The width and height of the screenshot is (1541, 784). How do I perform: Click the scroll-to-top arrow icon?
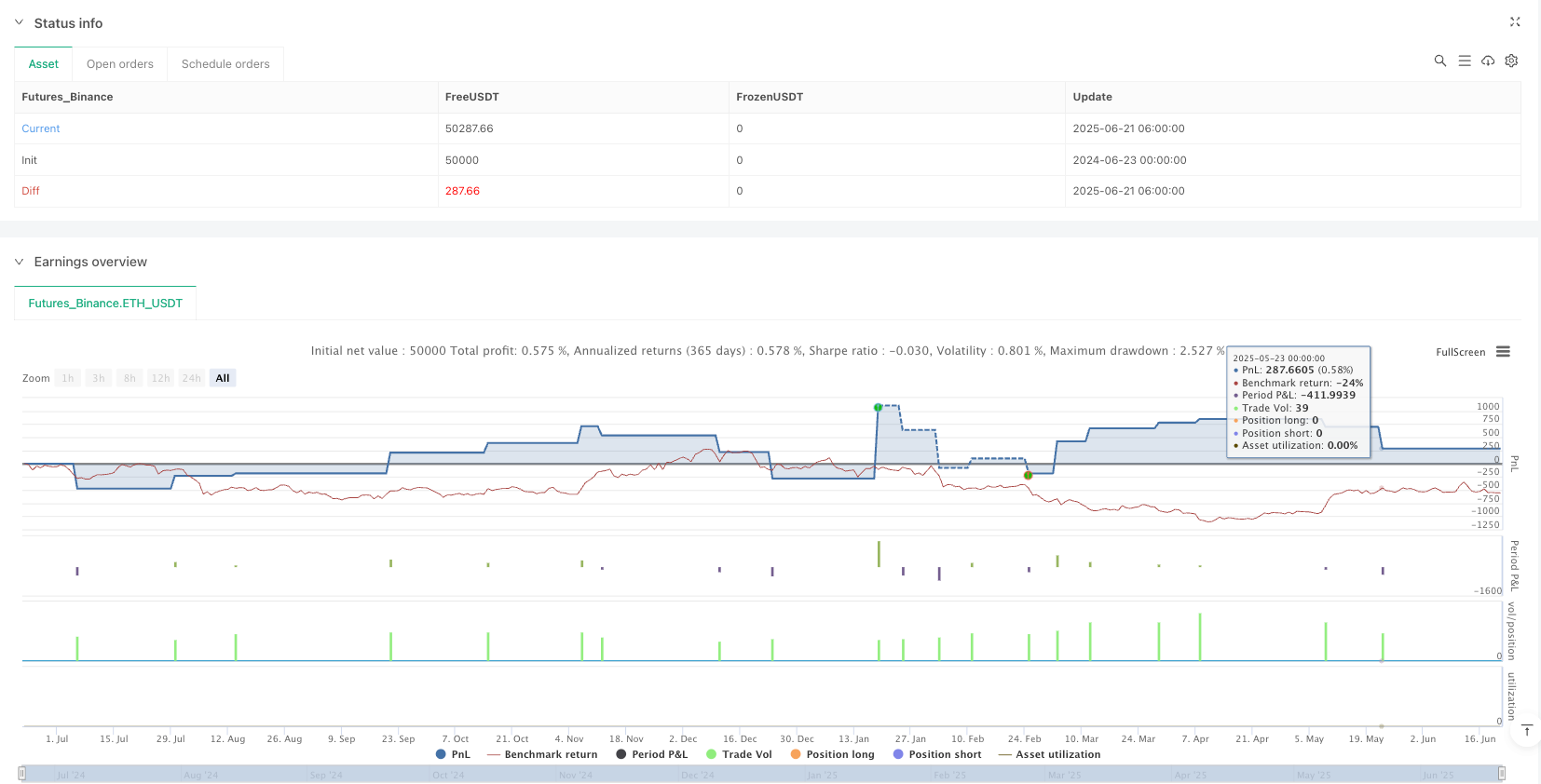point(1527,731)
